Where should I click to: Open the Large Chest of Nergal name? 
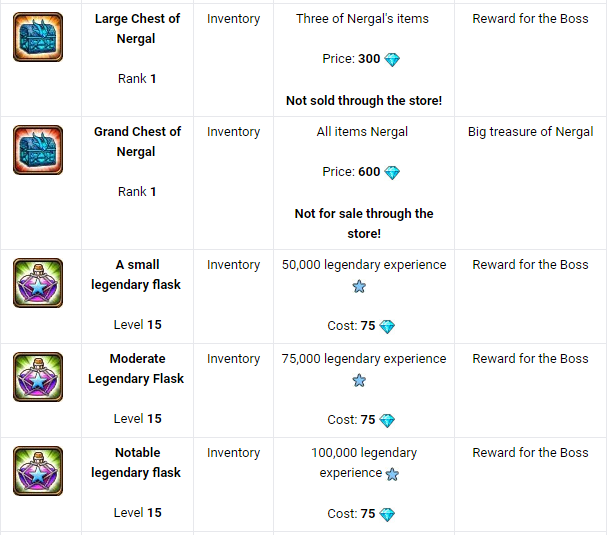[138, 29]
